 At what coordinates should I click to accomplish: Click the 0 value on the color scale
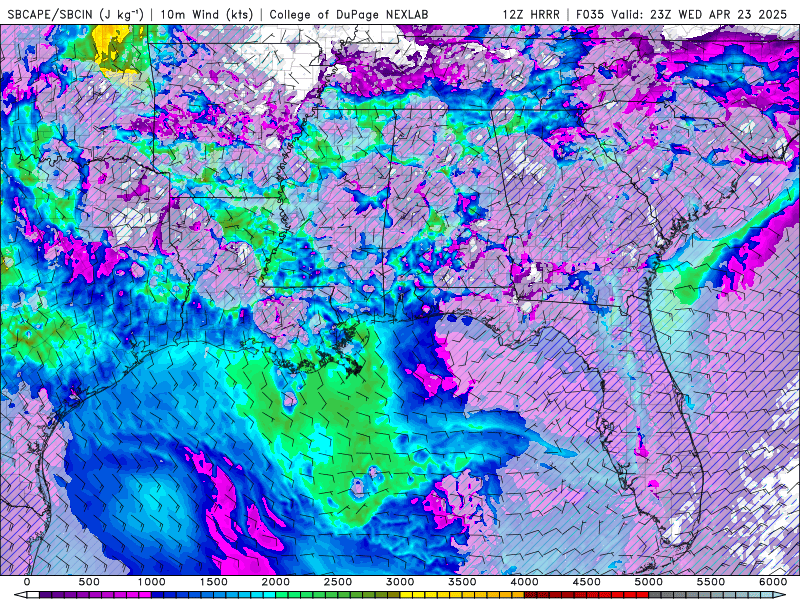click(x=27, y=582)
